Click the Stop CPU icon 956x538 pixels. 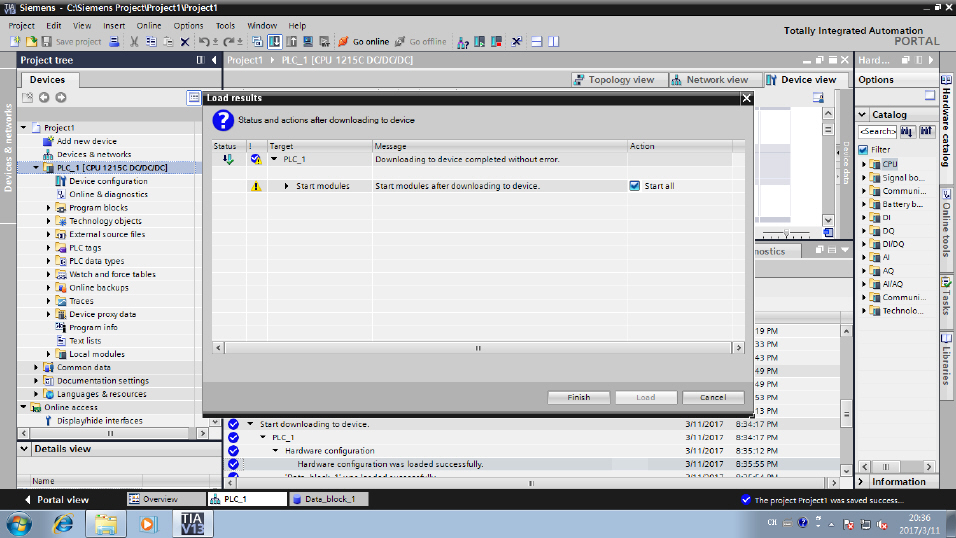(497, 41)
